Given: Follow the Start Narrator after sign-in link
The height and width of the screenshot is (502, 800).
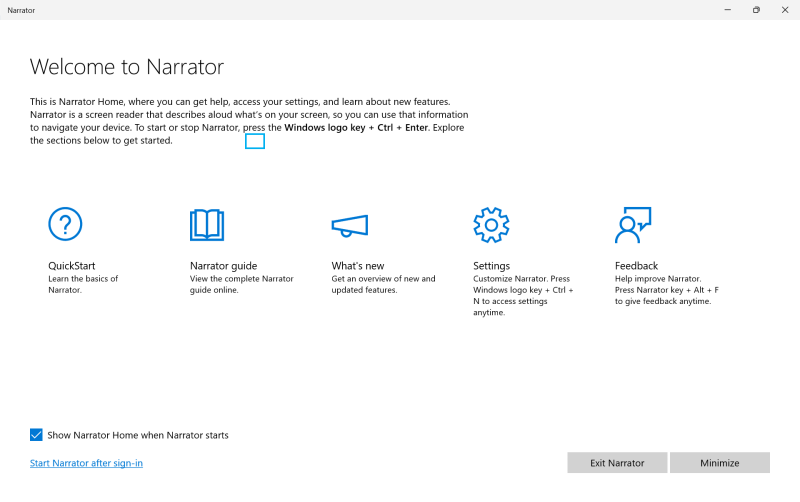Looking at the screenshot, I should coord(86,463).
